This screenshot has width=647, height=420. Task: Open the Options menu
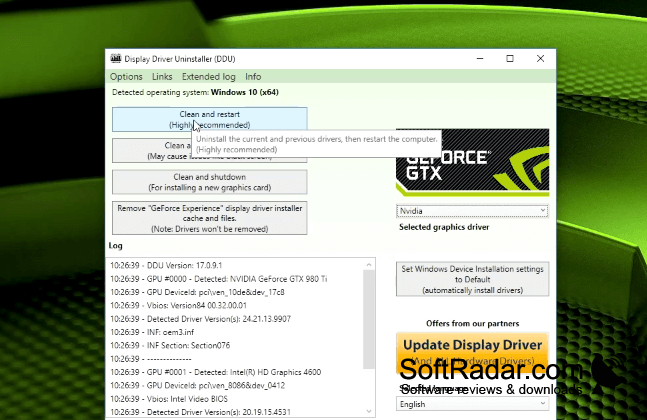tap(126, 77)
